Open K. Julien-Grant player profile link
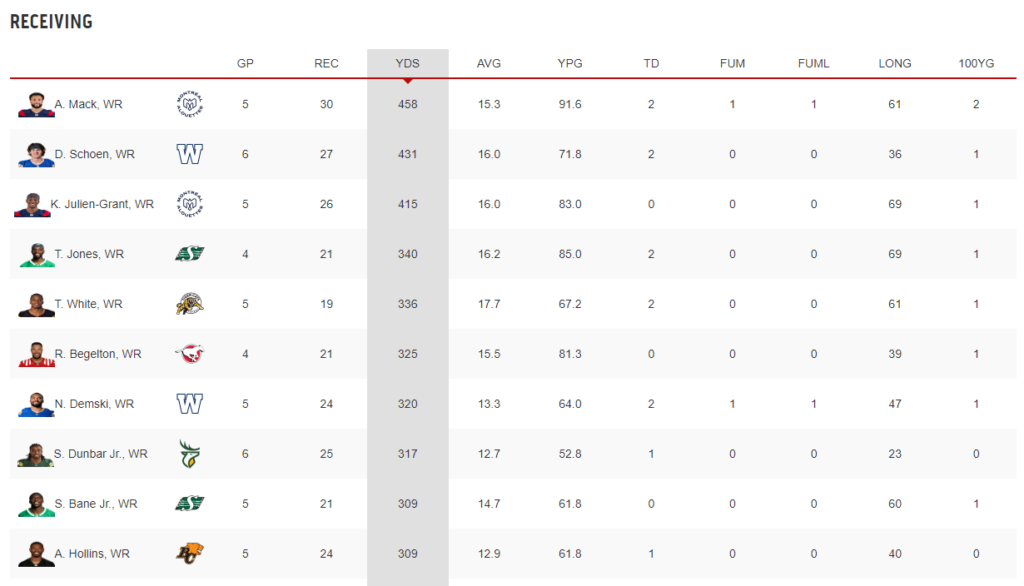Image resolution: width=1024 pixels, height=586 pixels. point(104,204)
